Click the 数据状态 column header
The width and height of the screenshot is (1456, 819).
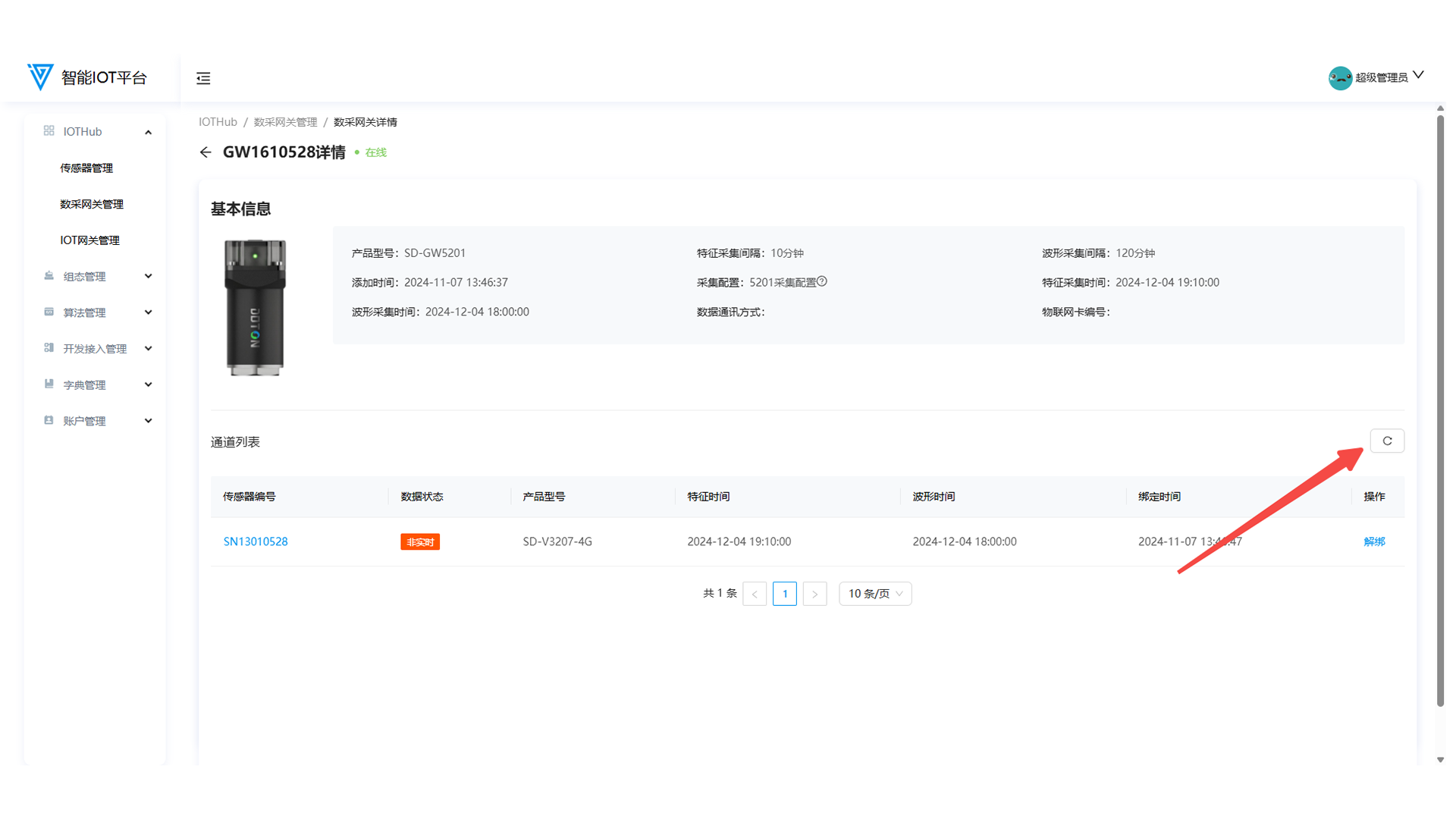[x=422, y=497]
